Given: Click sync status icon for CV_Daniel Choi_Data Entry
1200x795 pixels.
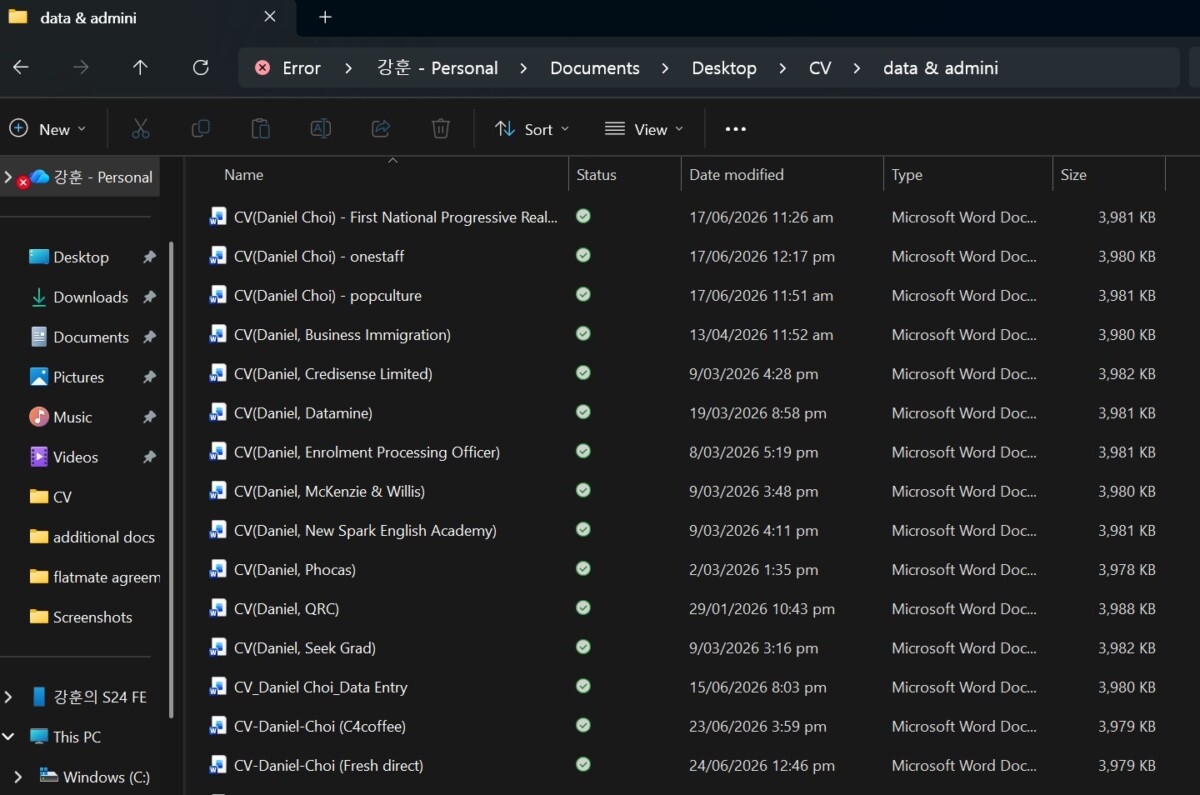Looking at the screenshot, I should pos(583,686).
